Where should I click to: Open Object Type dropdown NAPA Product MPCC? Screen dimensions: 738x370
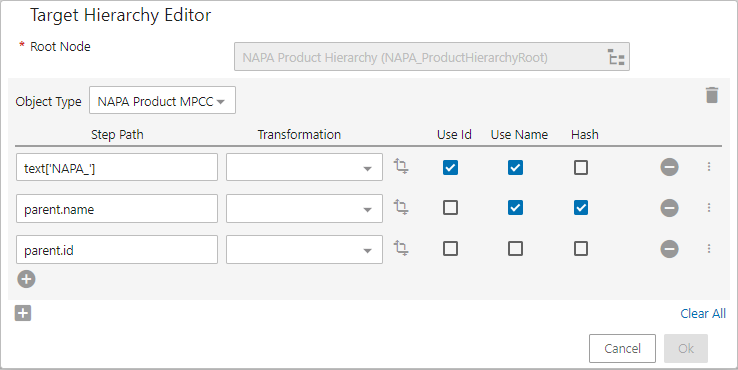[162, 100]
